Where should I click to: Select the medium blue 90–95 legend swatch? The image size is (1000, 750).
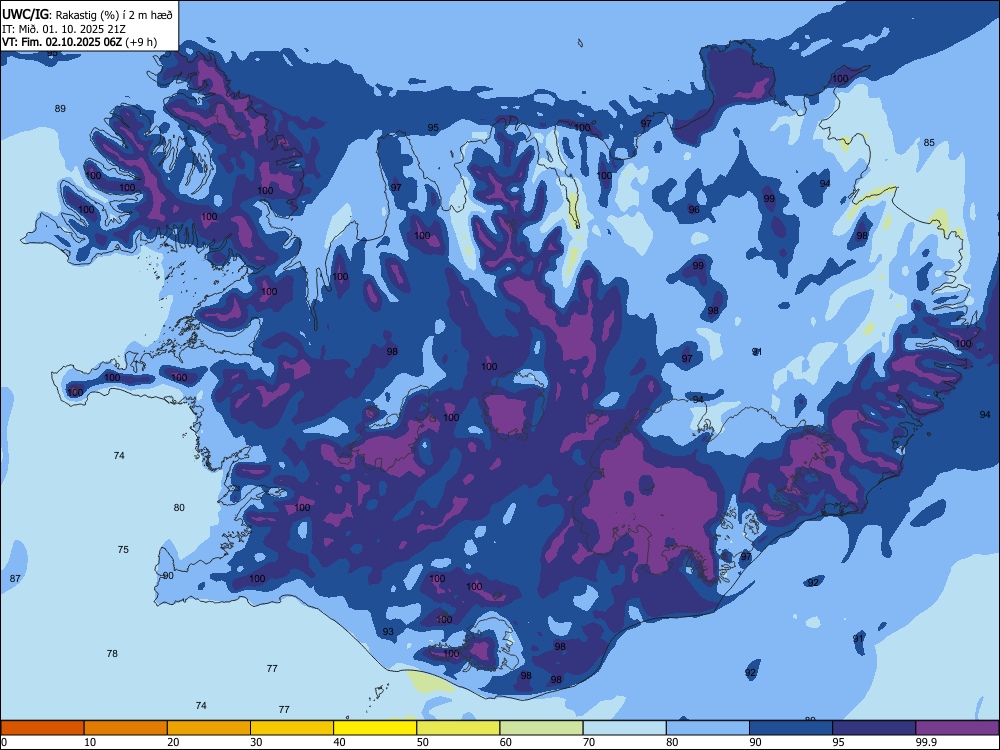coord(791,728)
